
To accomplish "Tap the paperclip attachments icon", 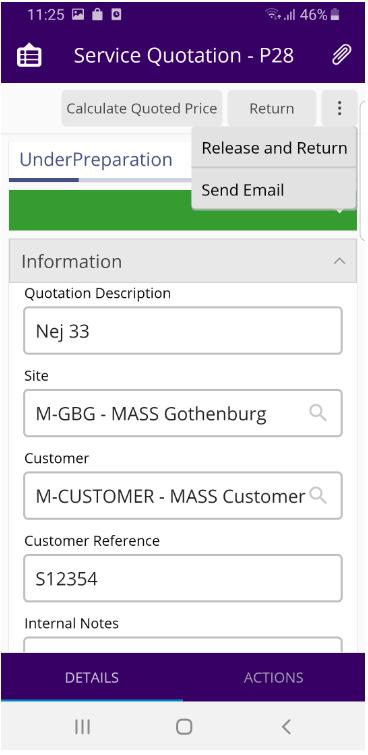I will coord(342,56).
